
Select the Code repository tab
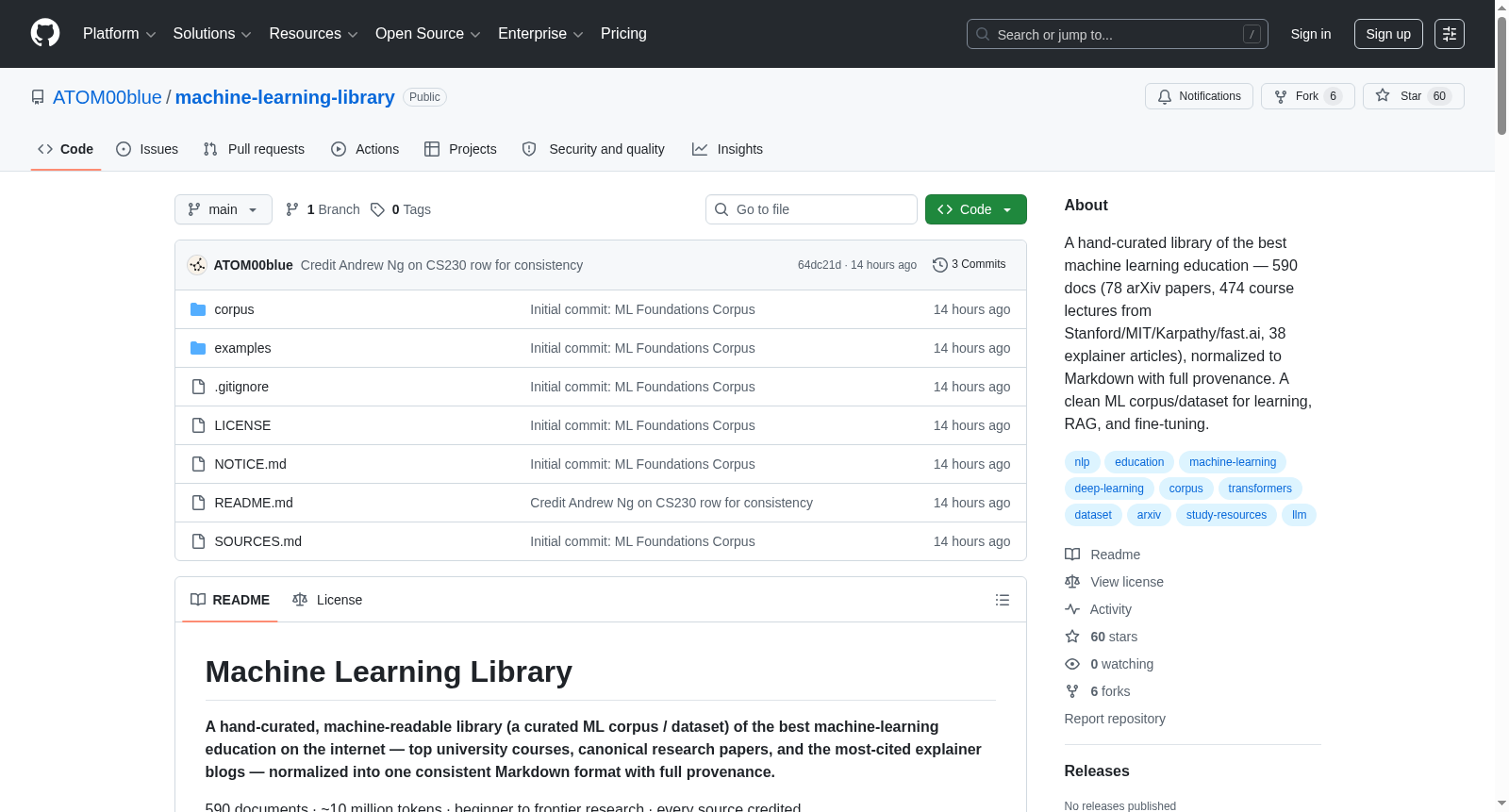66,149
